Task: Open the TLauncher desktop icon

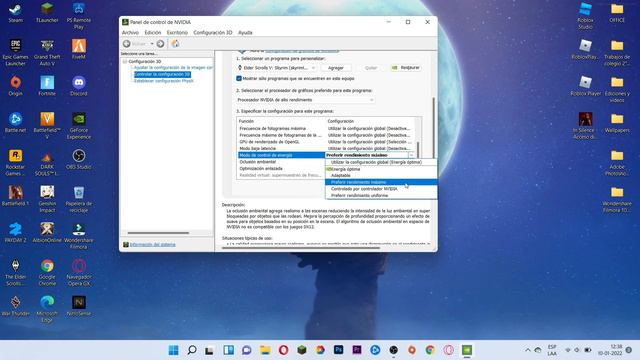Action: point(47,12)
